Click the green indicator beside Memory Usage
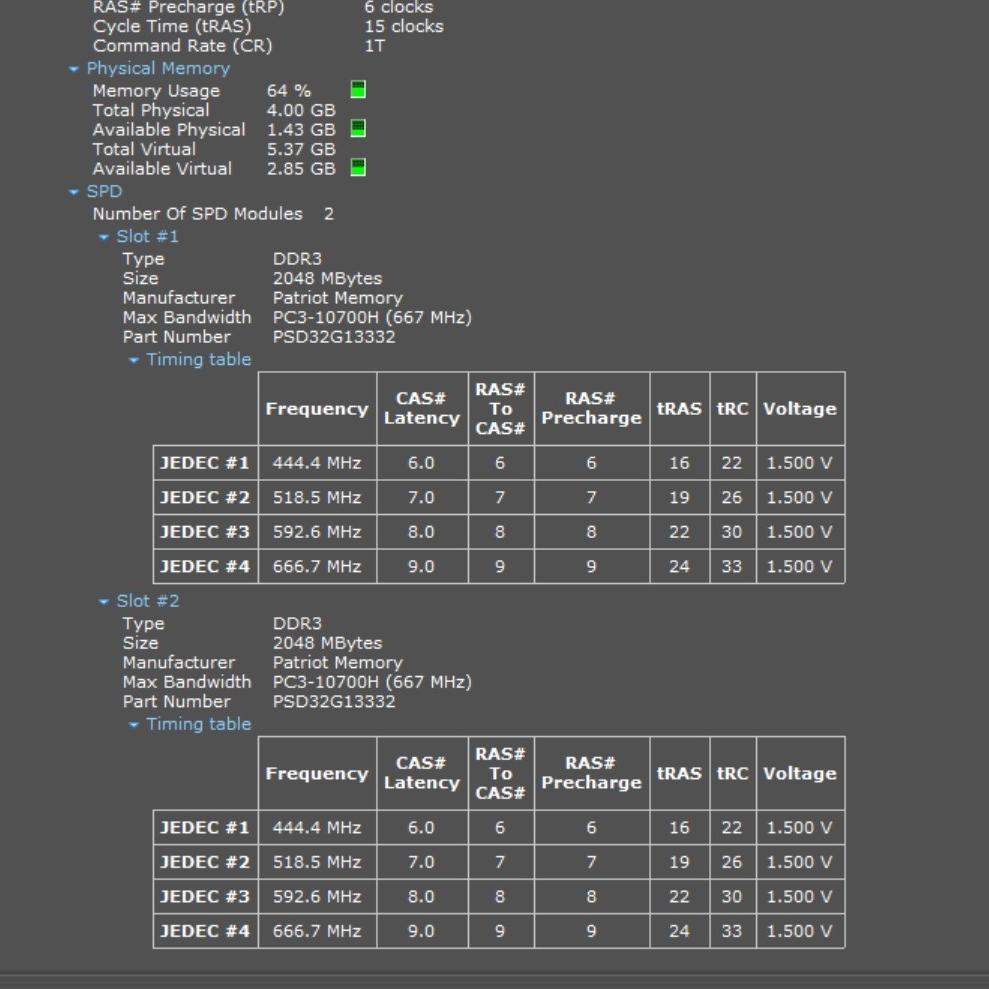Image resolution: width=989 pixels, height=989 pixels. click(x=358, y=90)
